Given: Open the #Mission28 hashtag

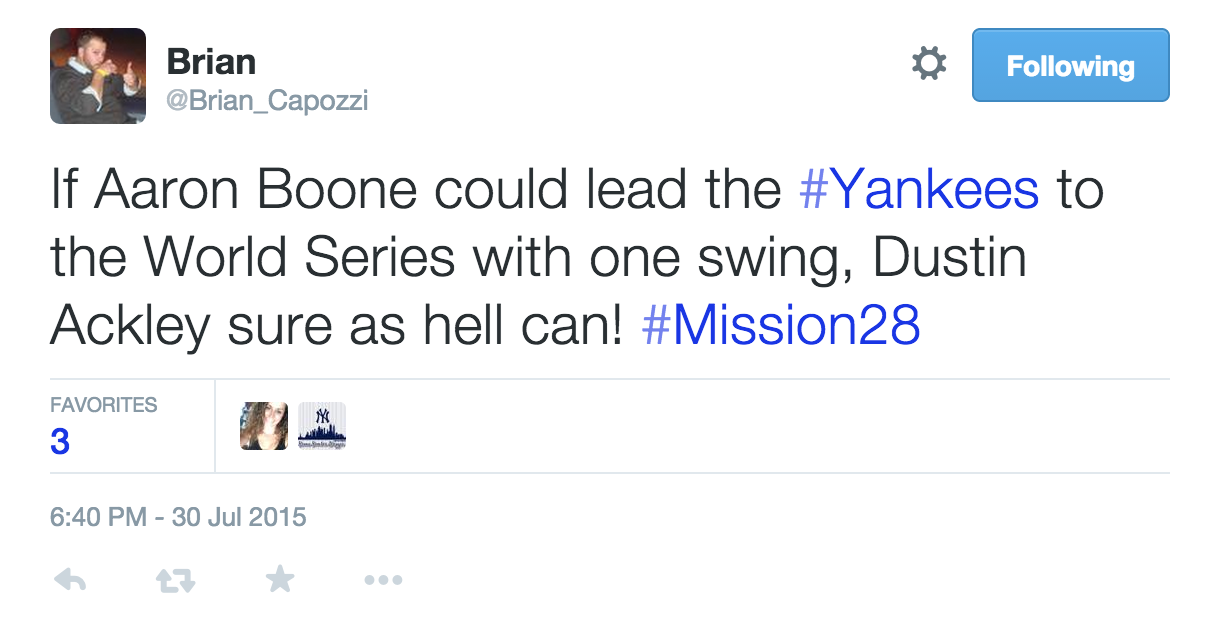Looking at the screenshot, I should [780, 327].
